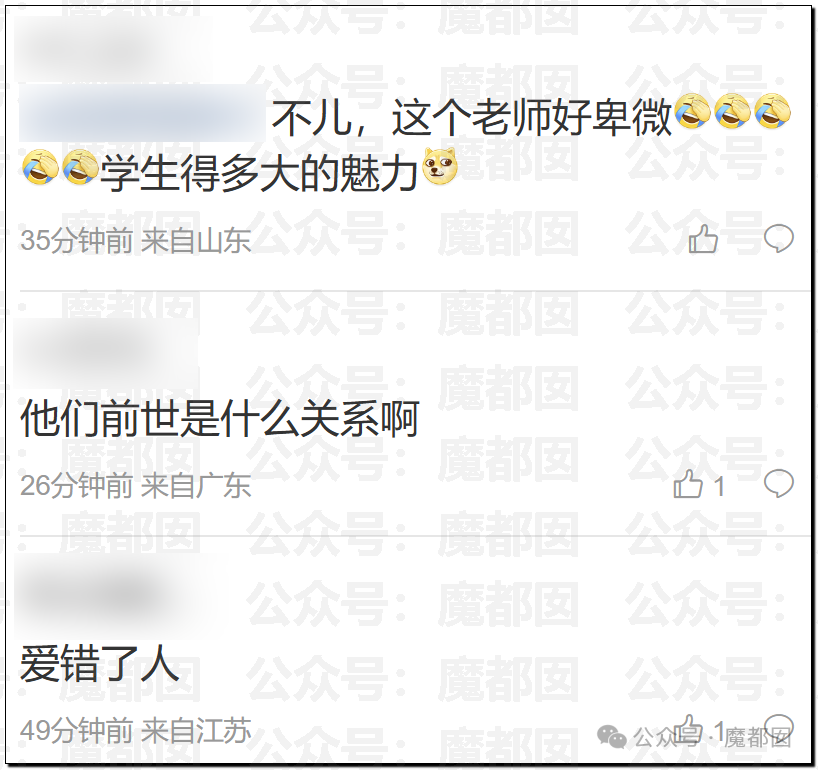Select the comment text 爱错了人
The image size is (818, 770).
[x=100, y=663]
